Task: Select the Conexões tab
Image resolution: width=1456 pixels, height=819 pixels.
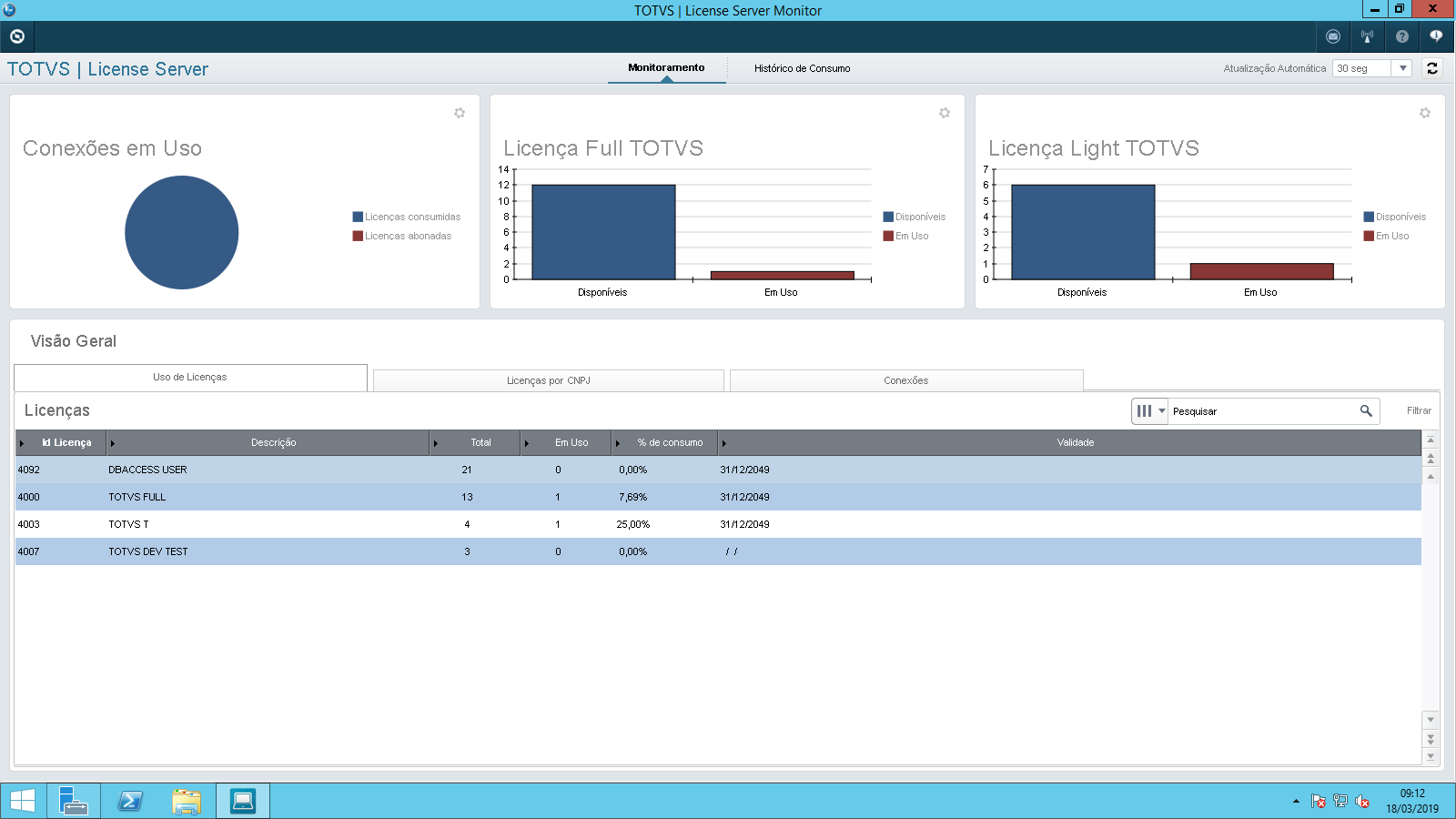Action: click(x=906, y=380)
